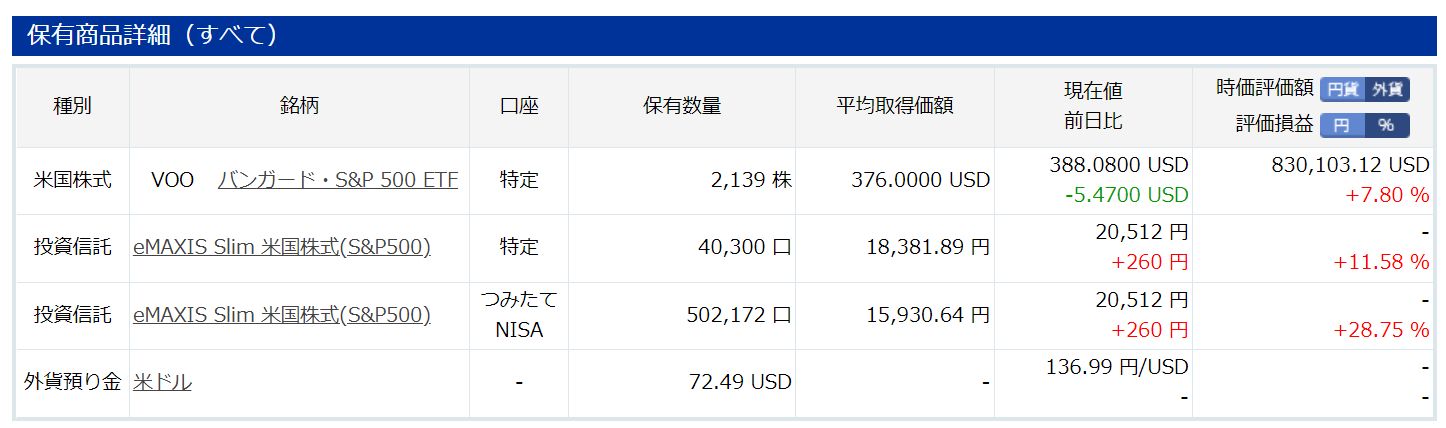Open the バンガード・S&P 500 ETF link

338,181
